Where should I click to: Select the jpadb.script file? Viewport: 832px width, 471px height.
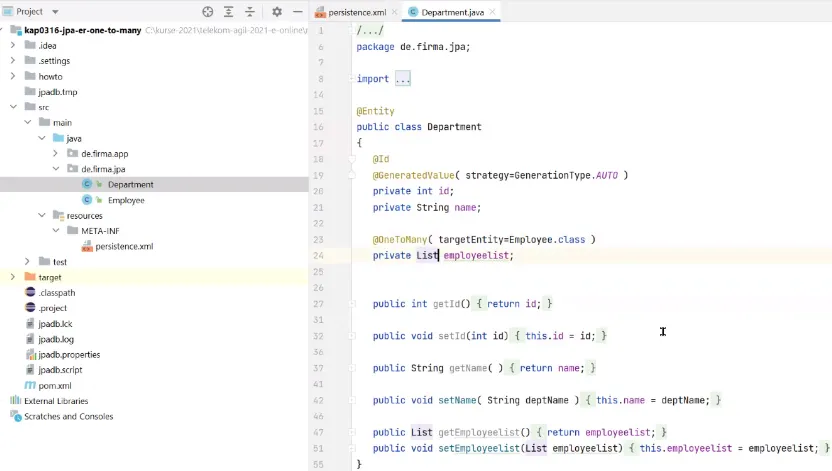[60, 370]
